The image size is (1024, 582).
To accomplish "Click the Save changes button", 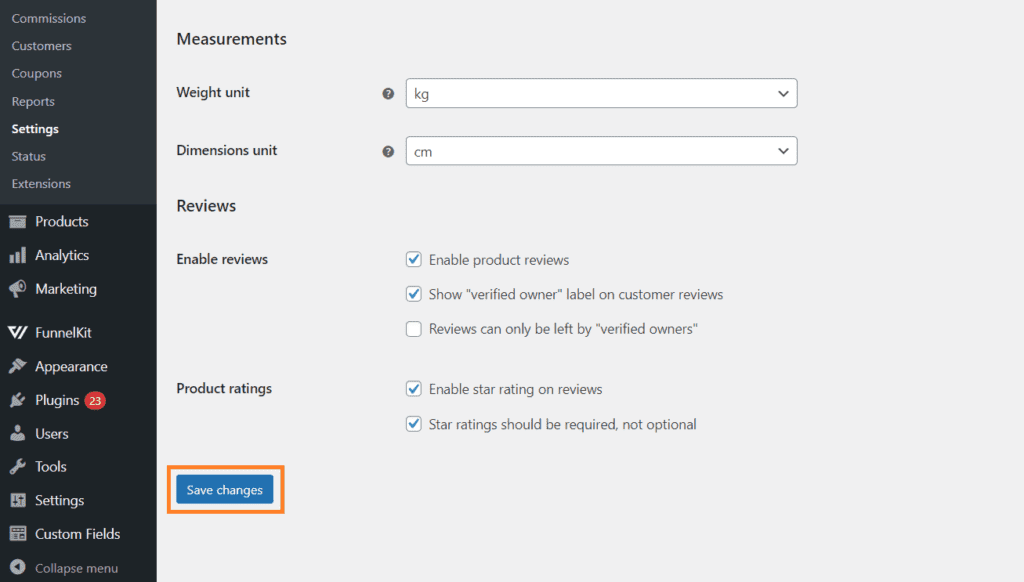I will (225, 490).
